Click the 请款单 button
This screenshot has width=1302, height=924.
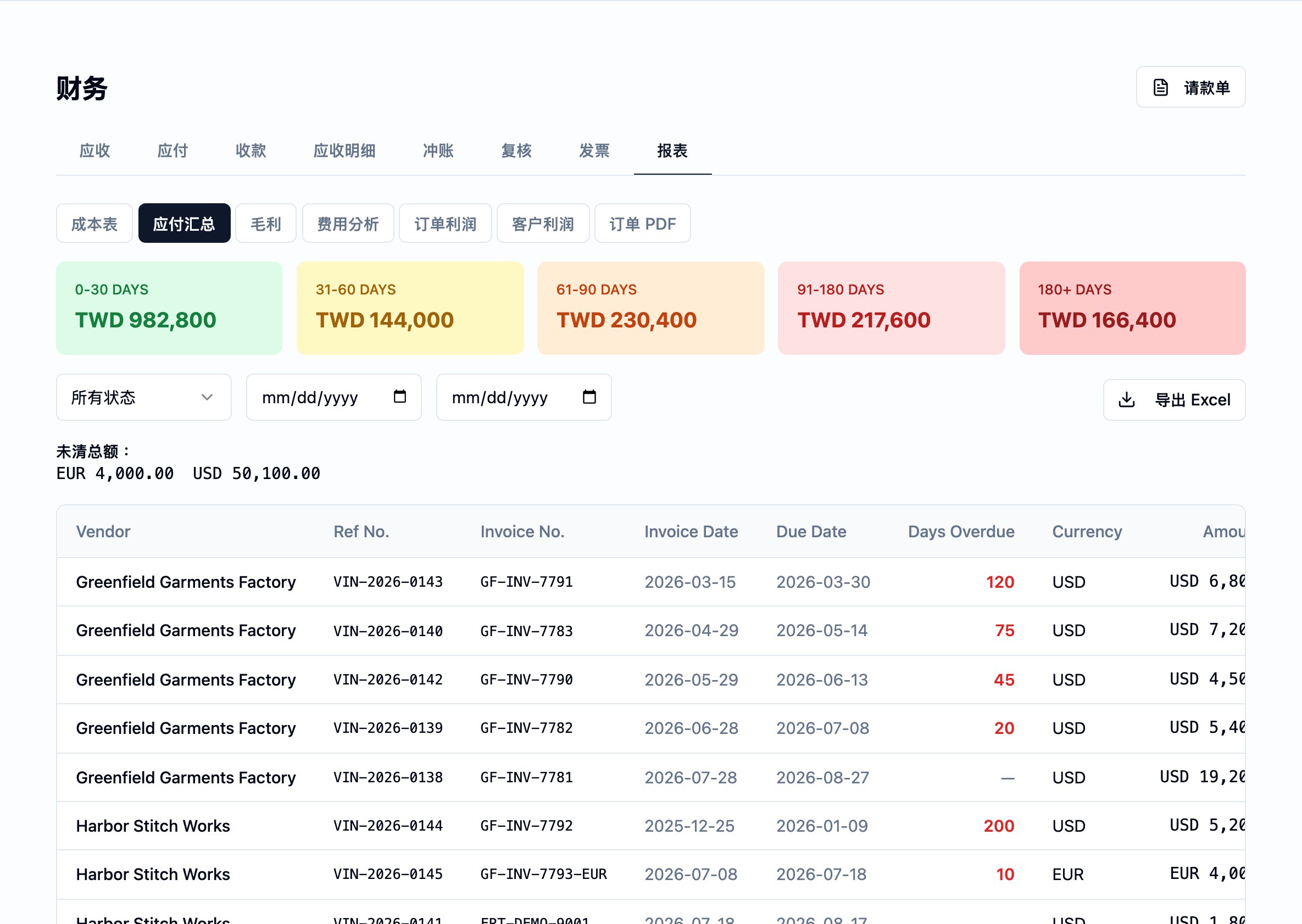tap(1190, 88)
